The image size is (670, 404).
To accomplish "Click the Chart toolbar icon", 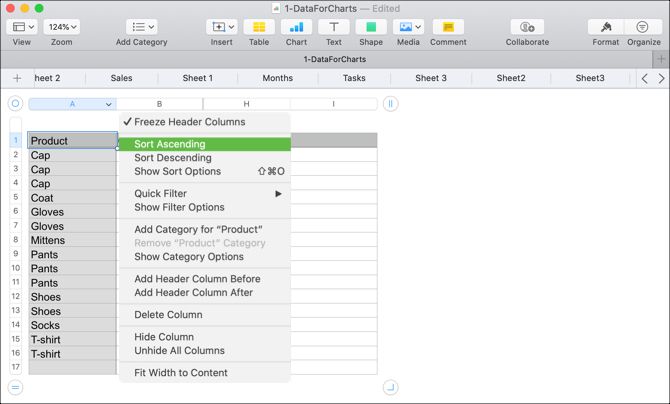I will pyautogui.click(x=296, y=27).
